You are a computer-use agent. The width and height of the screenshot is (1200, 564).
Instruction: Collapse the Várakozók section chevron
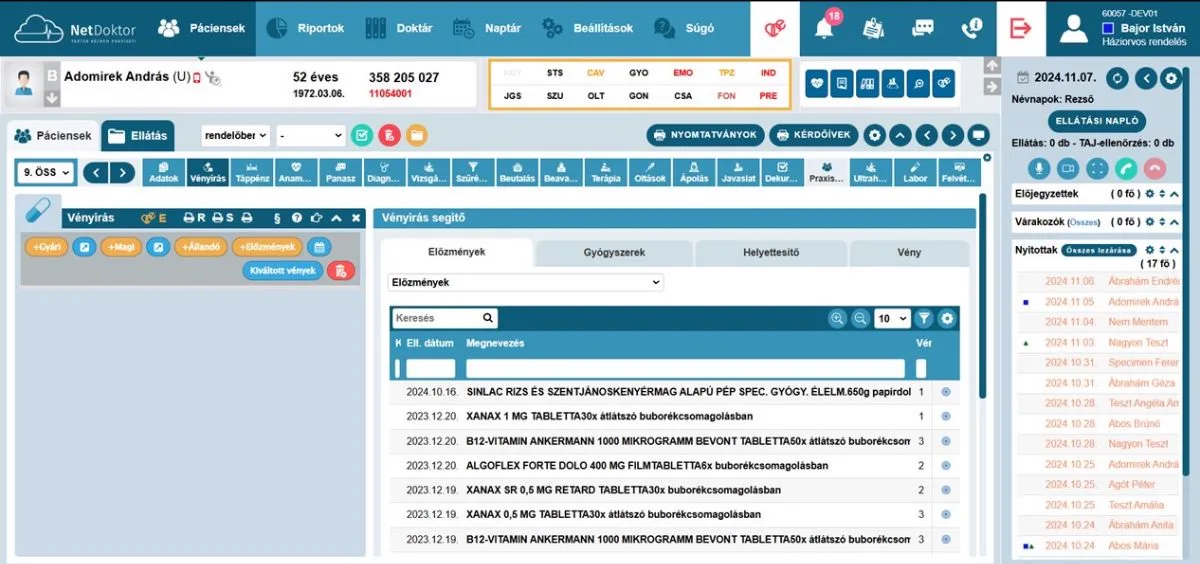click(1174, 221)
